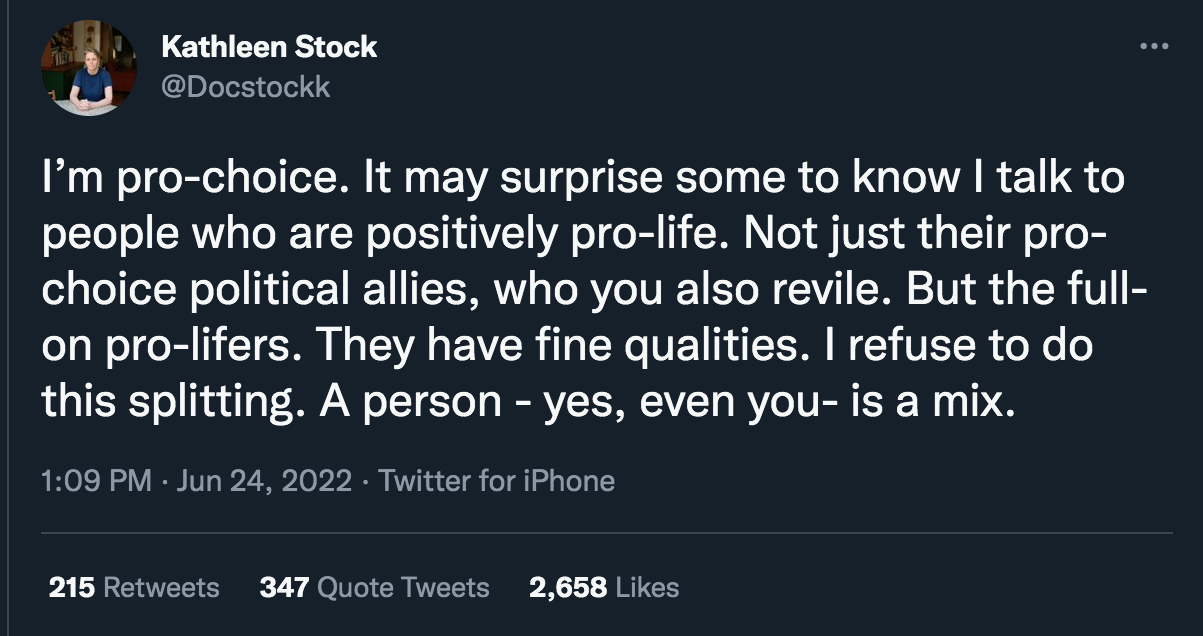
Task: Open the three-dot more options menu
Action: 1153,46
